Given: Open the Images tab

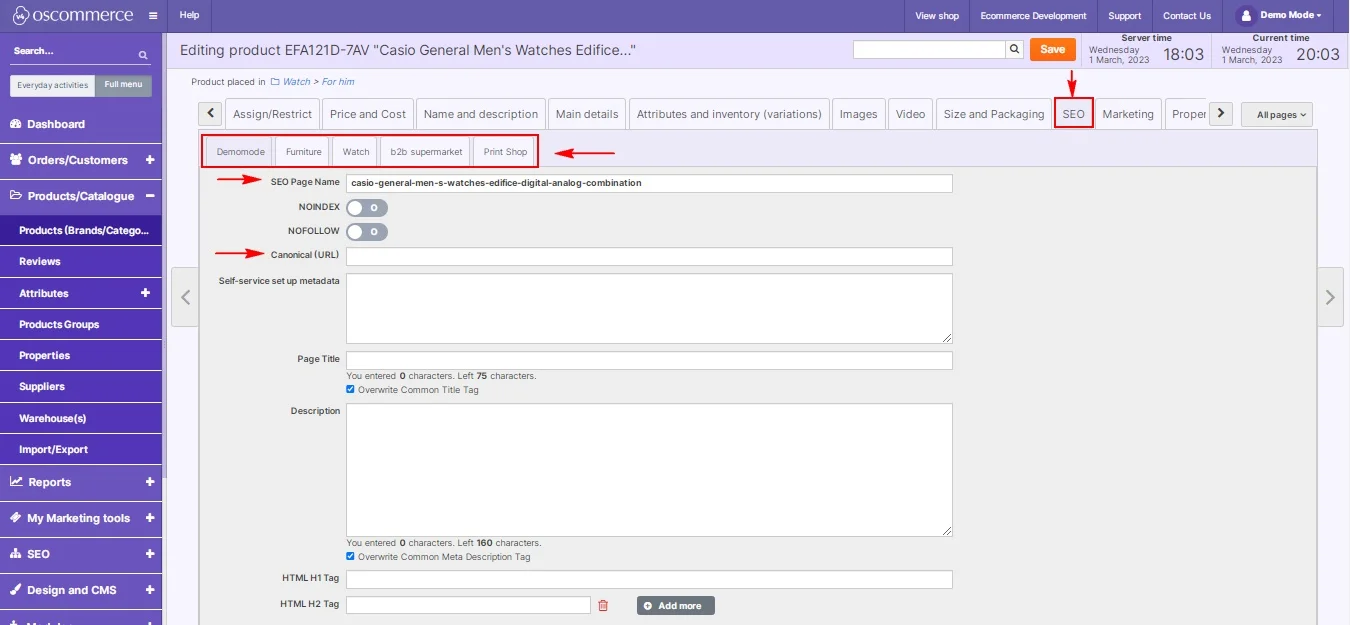Looking at the screenshot, I should (858, 114).
